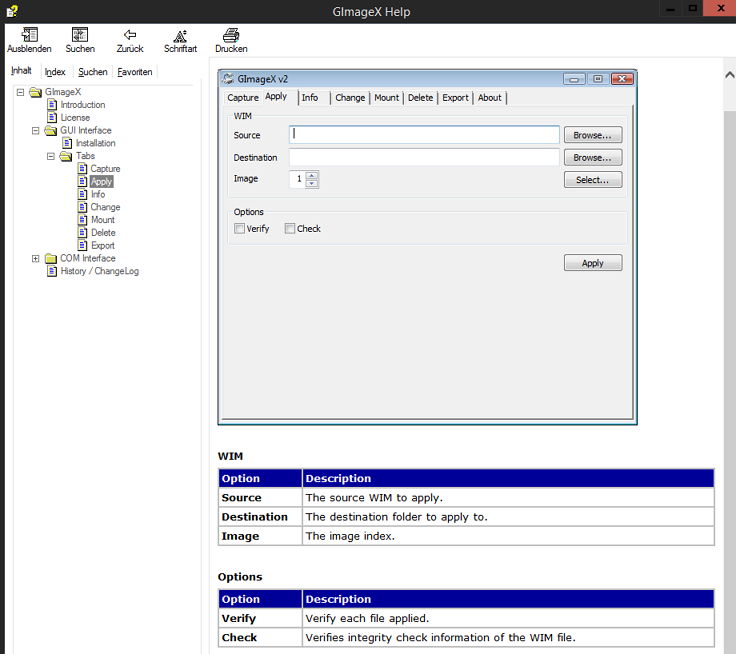Select License in the contents tree
The image size is (736, 654).
point(75,117)
